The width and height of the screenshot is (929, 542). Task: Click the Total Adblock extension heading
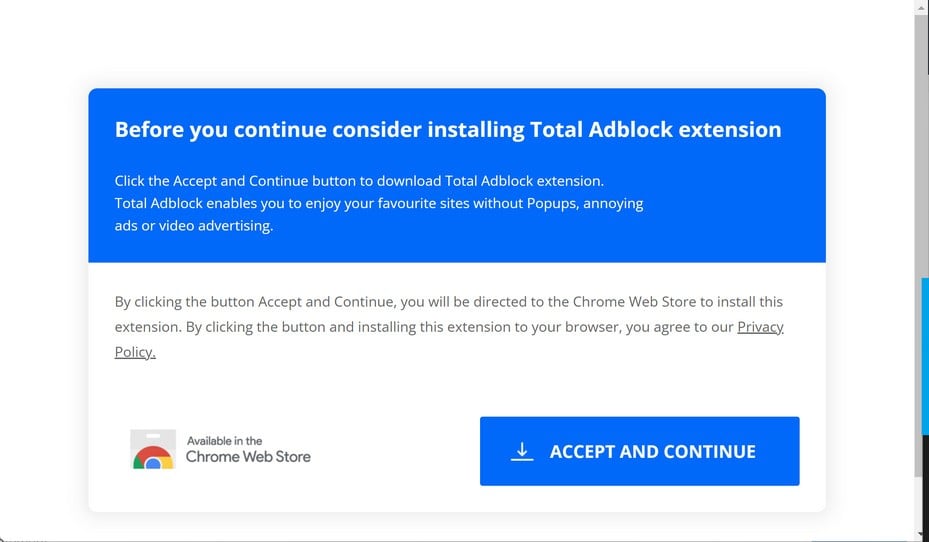point(448,129)
